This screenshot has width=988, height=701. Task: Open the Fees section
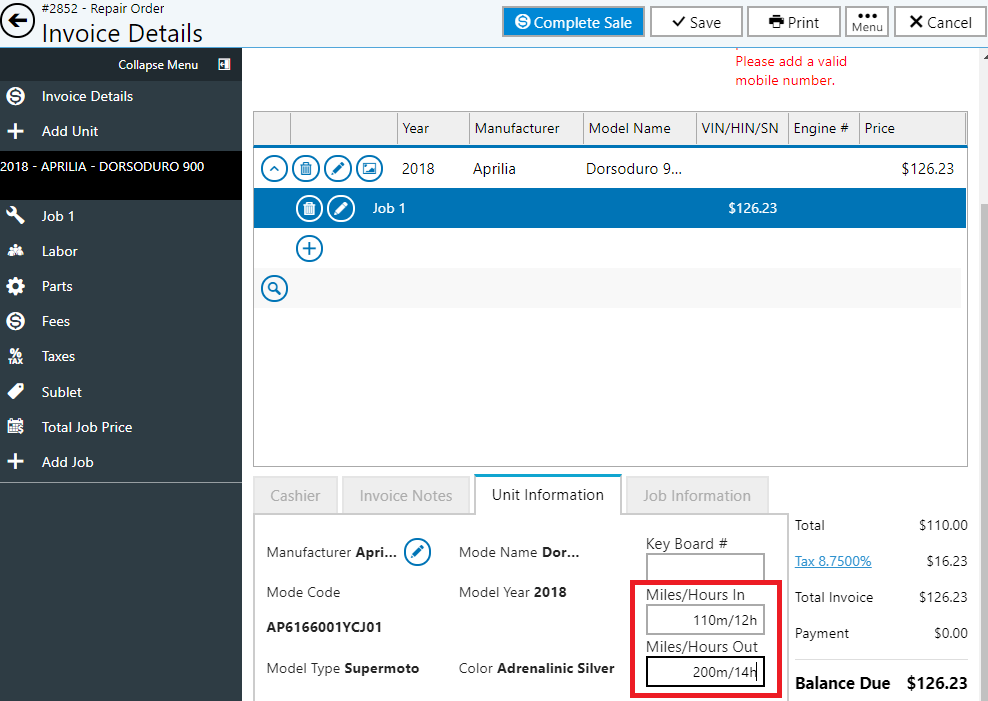(x=55, y=321)
